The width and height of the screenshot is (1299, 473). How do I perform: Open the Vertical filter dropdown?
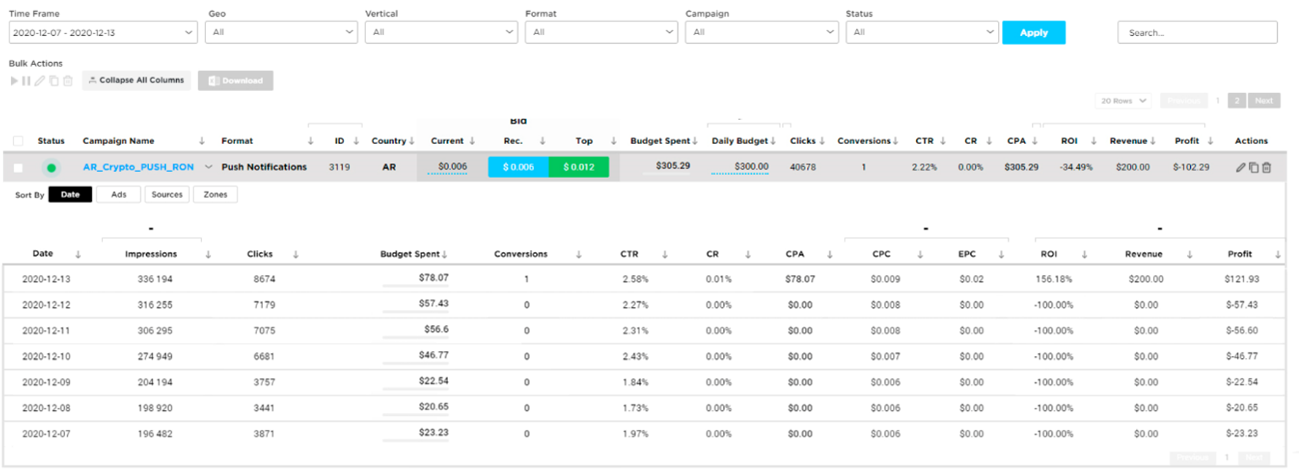(x=441, y=32)
